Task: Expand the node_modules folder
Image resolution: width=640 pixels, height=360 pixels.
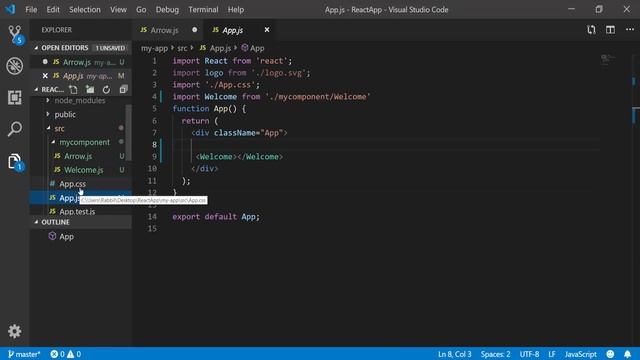Action: pyautogui.click(x=48, y=100)
